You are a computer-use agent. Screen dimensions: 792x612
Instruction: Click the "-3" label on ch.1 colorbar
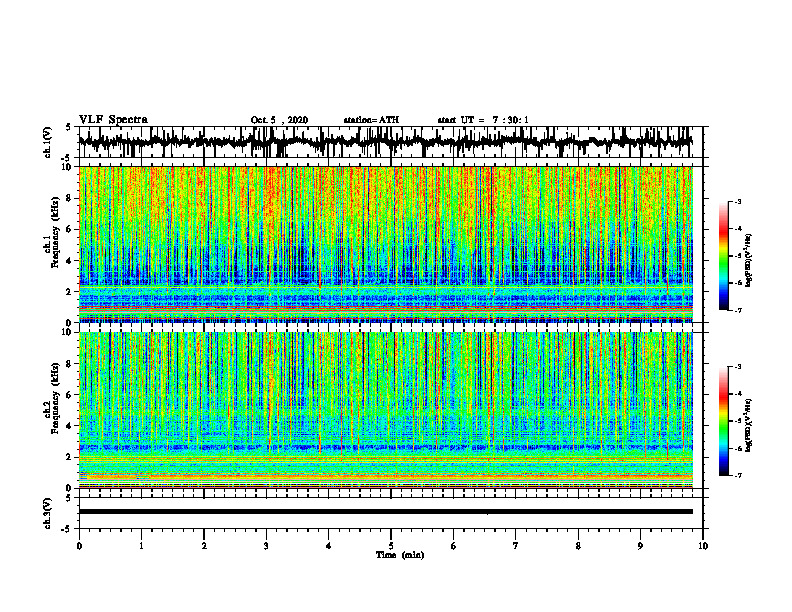[737, 201]
